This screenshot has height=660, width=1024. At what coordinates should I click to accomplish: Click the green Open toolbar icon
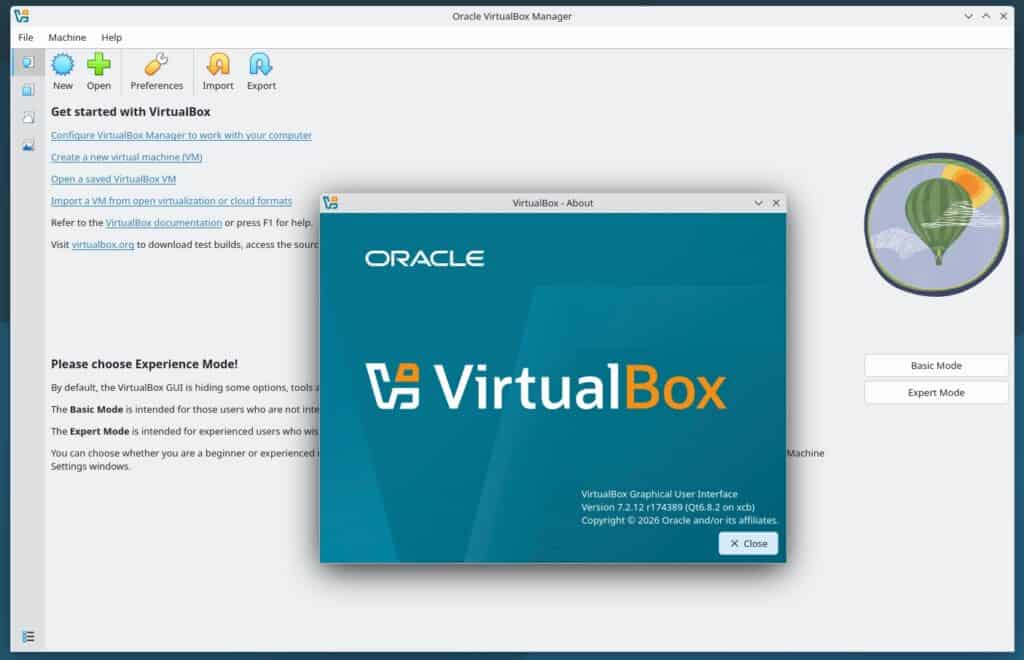99,71
